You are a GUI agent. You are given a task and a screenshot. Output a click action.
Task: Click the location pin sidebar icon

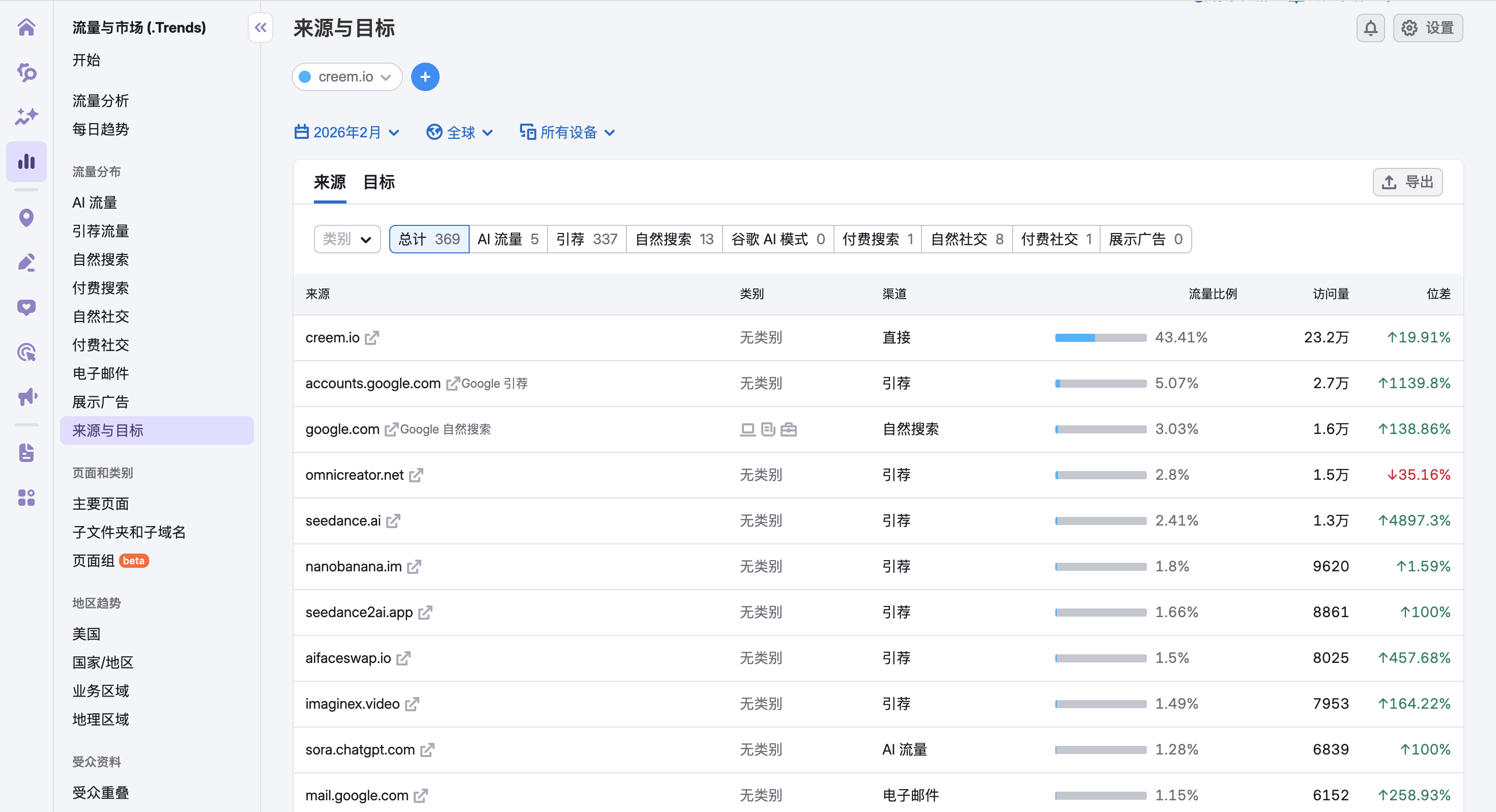tap(26, 218)
